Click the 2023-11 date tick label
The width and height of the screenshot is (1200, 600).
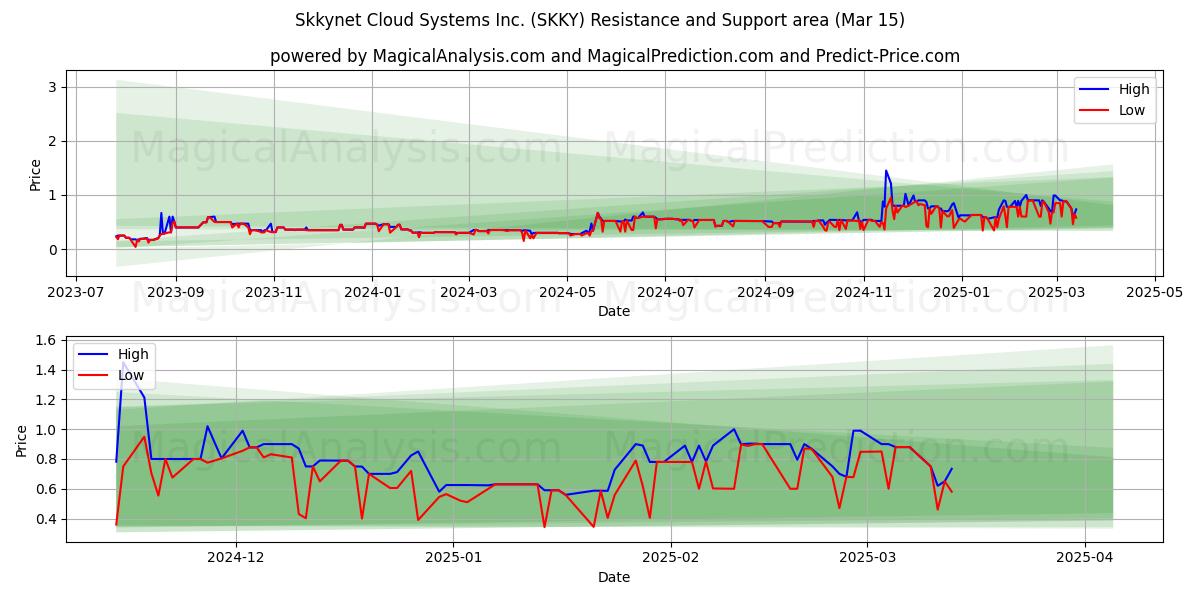[x=274, y=293]
